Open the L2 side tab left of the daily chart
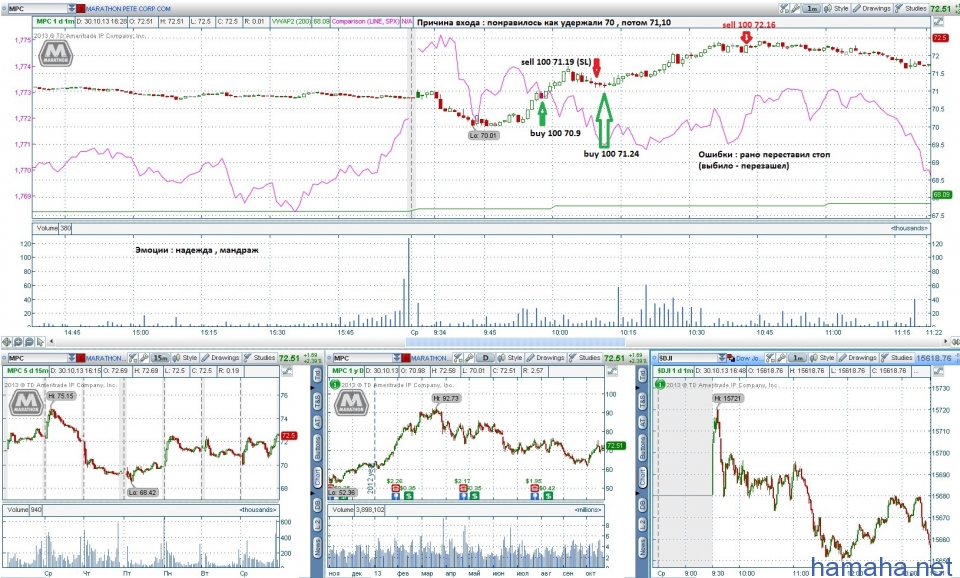This screenshot has width=960, height=578. pos(318,524)
